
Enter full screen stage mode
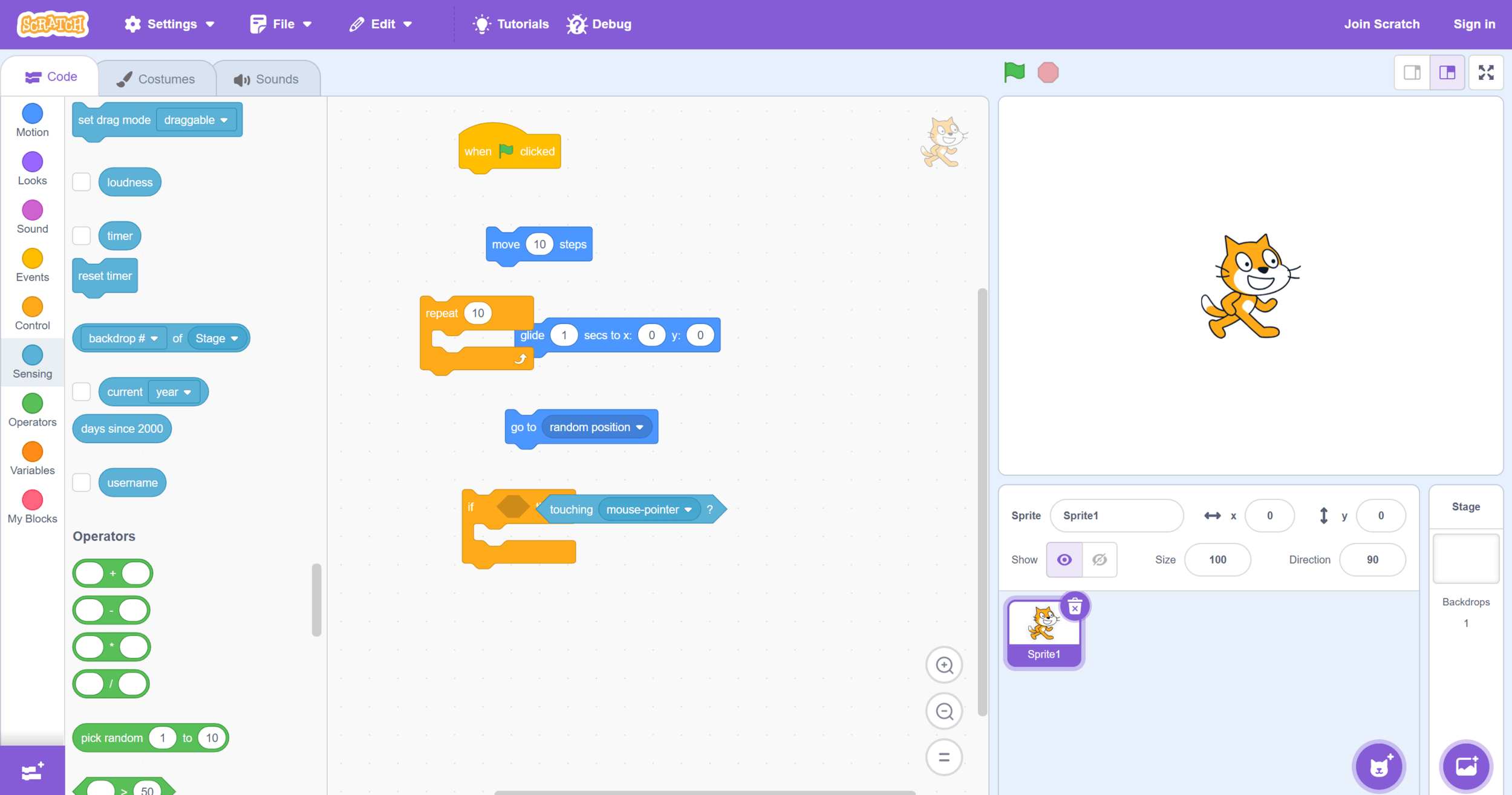[1485, 73]
